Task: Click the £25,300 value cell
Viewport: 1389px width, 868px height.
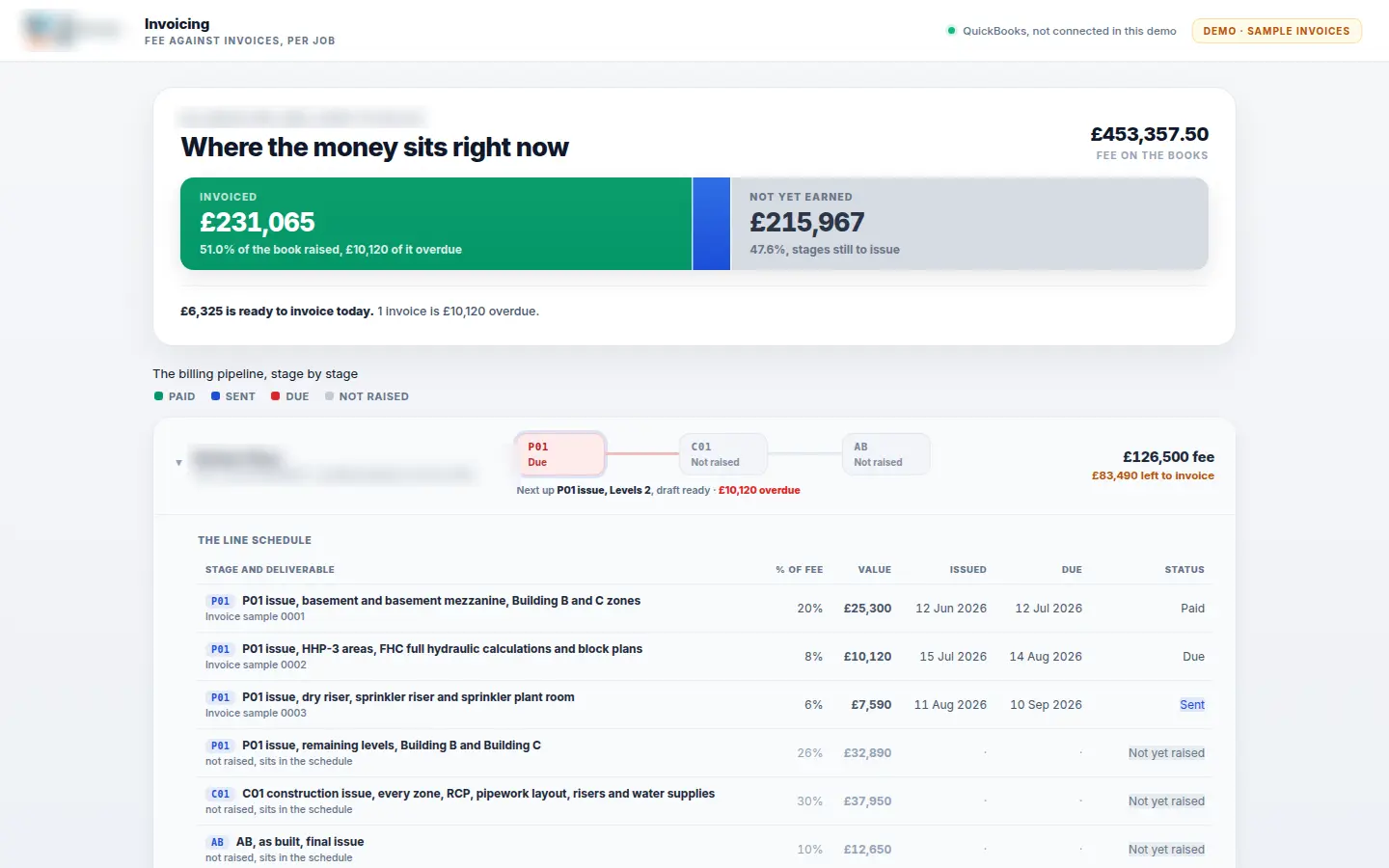Action: pyautogui.click(x=867, y=609)
